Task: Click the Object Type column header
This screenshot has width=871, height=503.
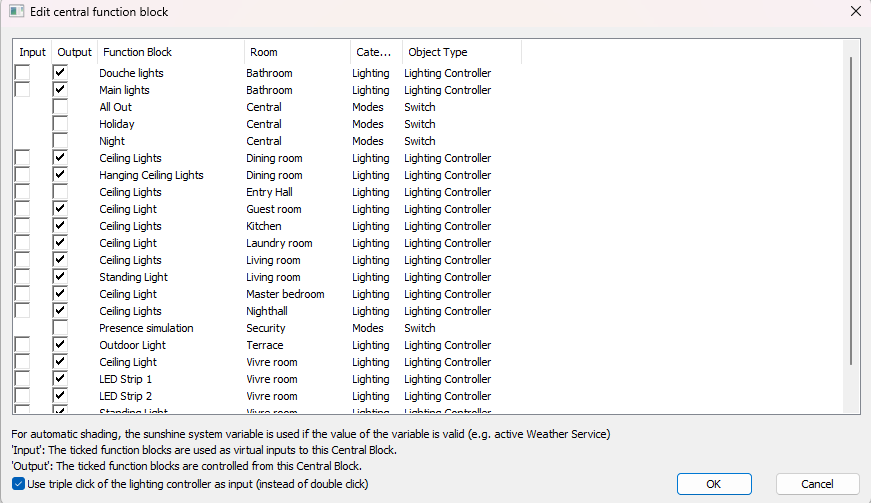Action: click(461, 52)
